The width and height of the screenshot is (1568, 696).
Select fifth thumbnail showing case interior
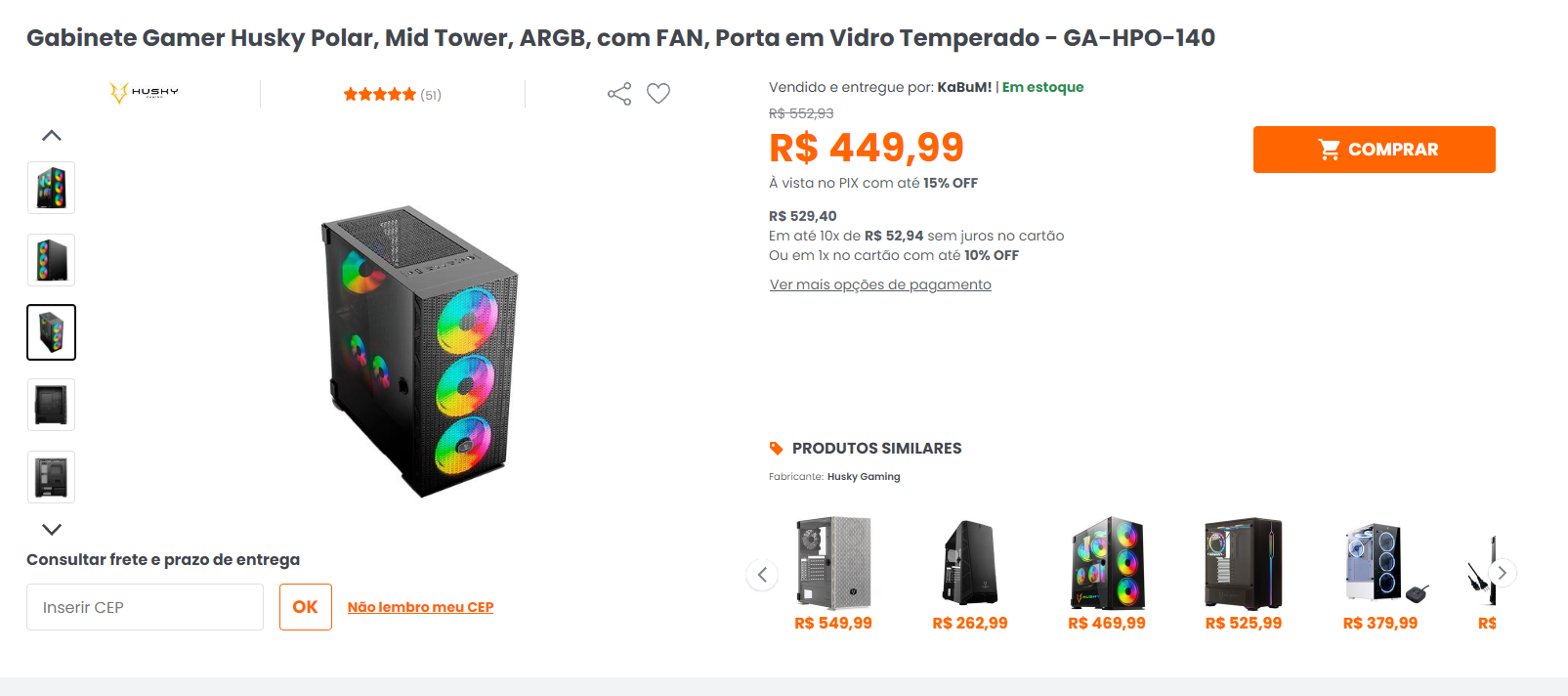pyautogui.click(x=51, y=477)
